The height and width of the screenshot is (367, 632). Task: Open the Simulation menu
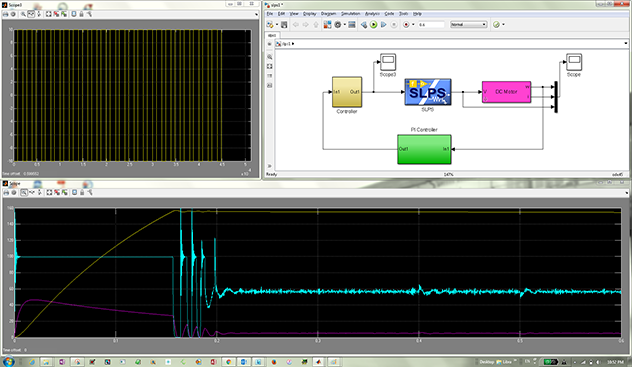pyautogui.click(x=350, y=14)
